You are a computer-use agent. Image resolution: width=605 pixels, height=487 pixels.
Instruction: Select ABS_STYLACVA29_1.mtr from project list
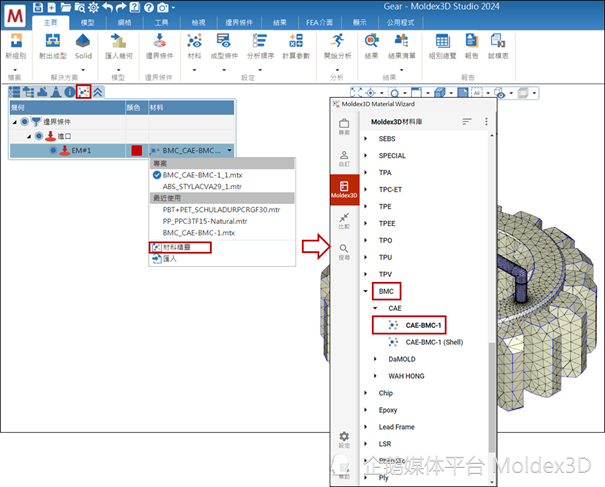click(x=202, y=187)
